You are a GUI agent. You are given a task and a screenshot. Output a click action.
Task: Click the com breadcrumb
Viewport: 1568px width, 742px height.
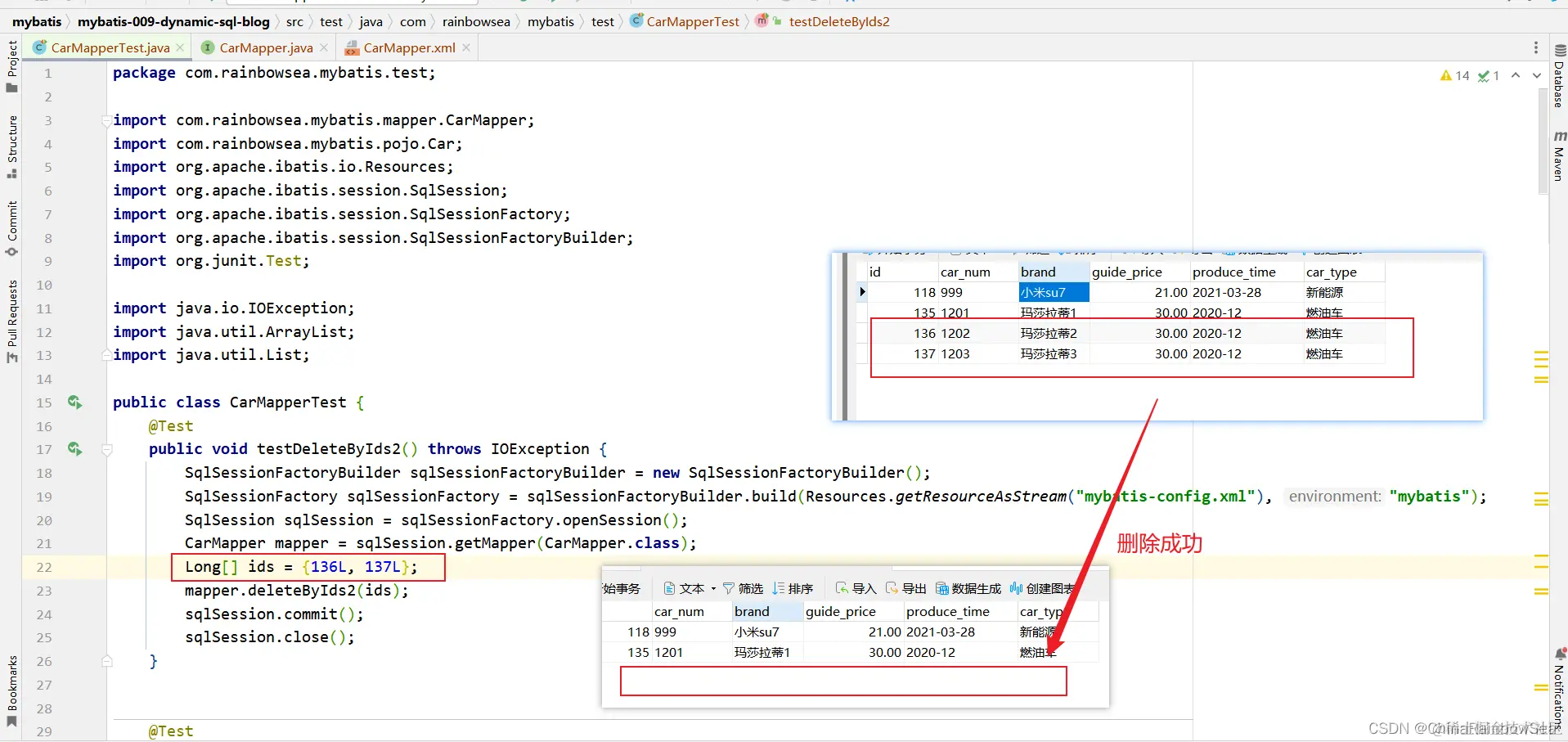pyautogui.click(x=413, y=21)
